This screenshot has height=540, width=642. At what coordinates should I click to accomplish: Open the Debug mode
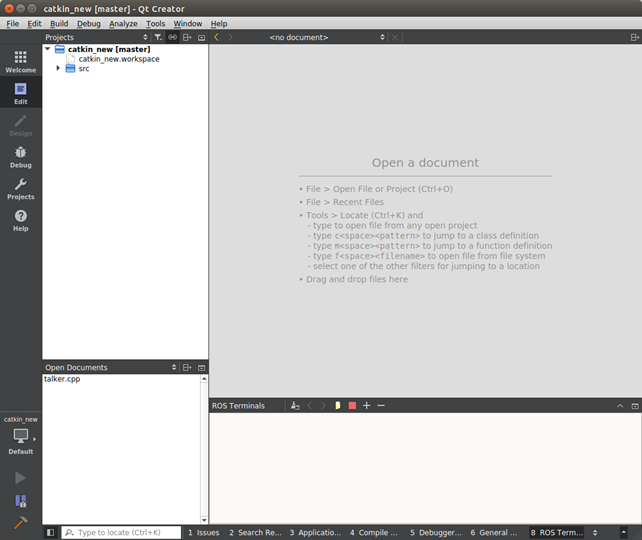(20, 157)
